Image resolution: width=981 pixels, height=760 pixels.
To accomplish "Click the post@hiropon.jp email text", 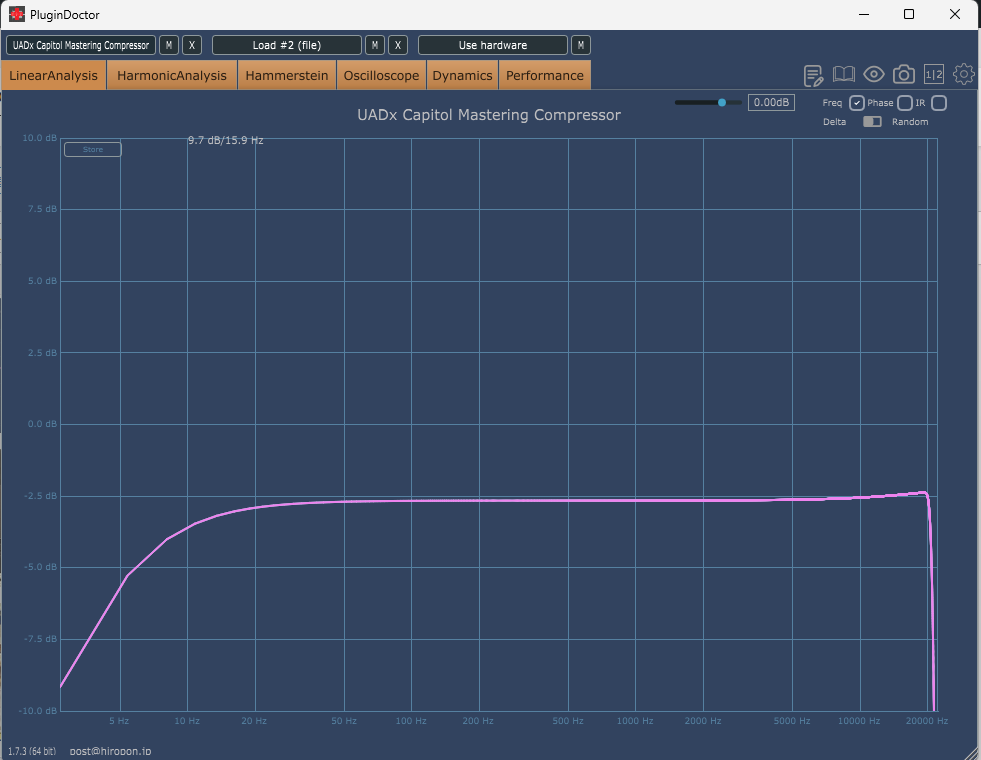I will point(110,751).
